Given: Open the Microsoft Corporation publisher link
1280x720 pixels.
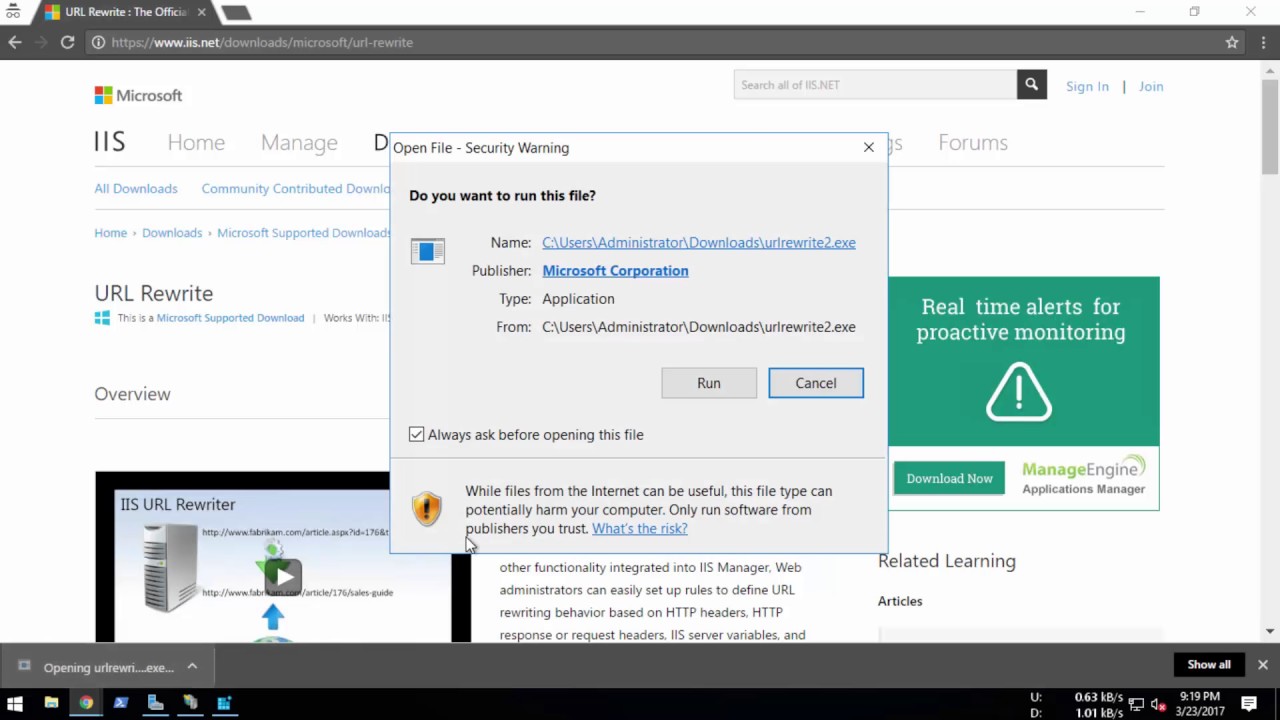Looking at the screenshot, I should click(615, 270).
